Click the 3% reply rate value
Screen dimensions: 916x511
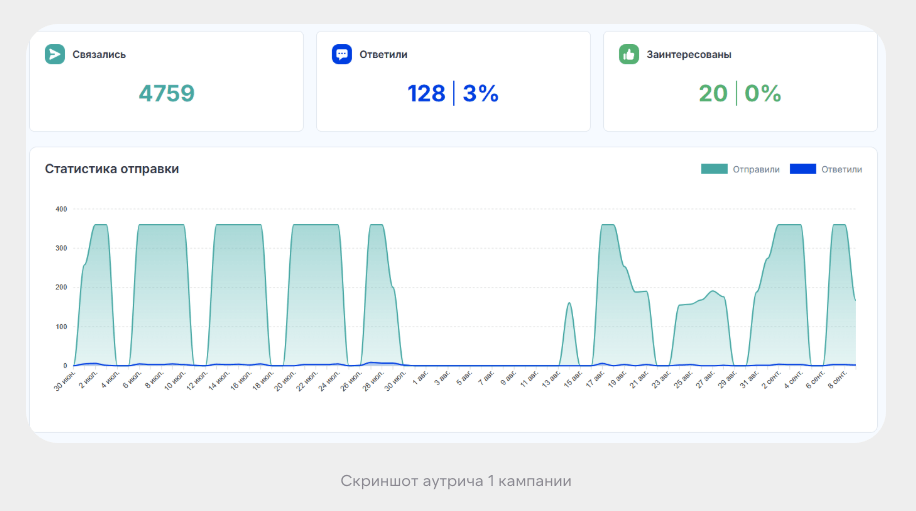[480, 93]
